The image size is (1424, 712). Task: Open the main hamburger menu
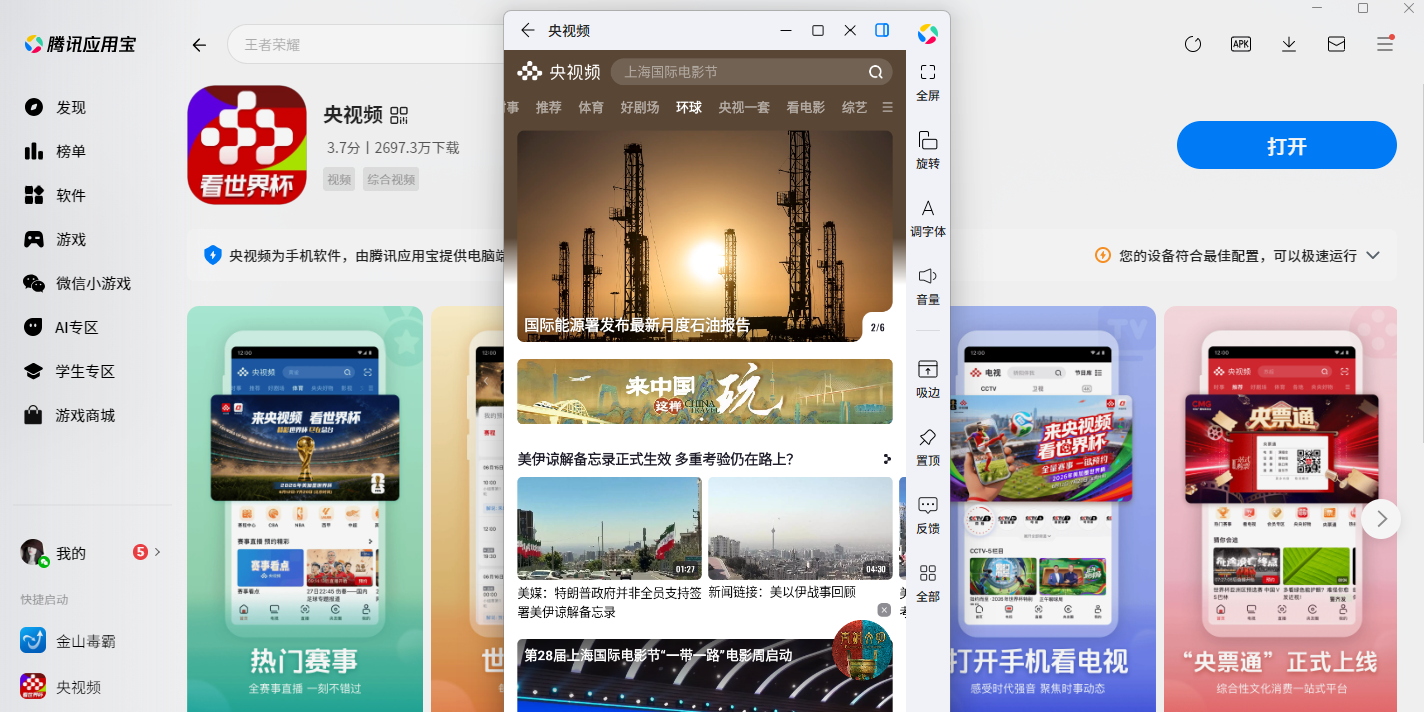1385,44
